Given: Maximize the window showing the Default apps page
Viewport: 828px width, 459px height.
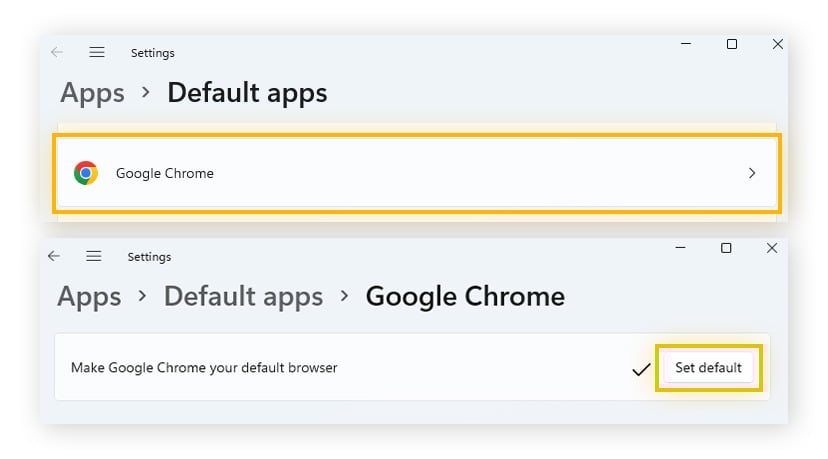Looking at the screenshot, I should [x=732, y=44].
